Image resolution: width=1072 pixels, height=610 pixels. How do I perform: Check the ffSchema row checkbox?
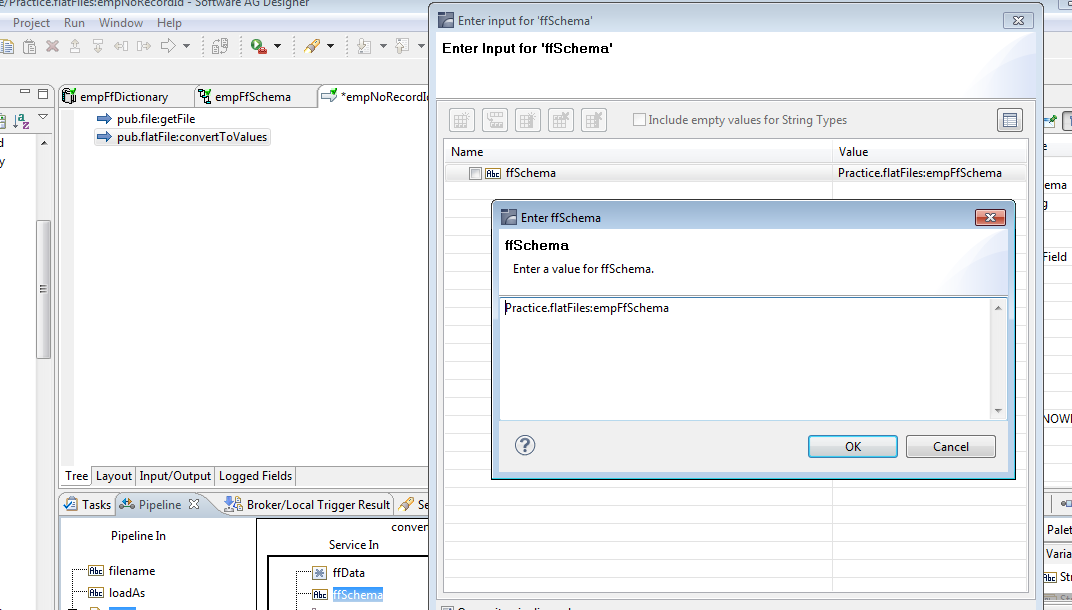[x=475, y=173]
